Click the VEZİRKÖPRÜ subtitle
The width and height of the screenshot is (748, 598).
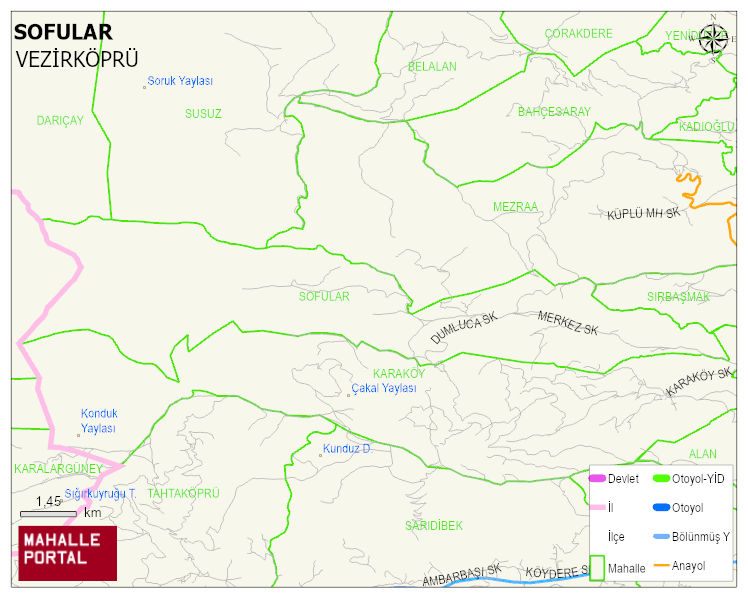[77, 60]
